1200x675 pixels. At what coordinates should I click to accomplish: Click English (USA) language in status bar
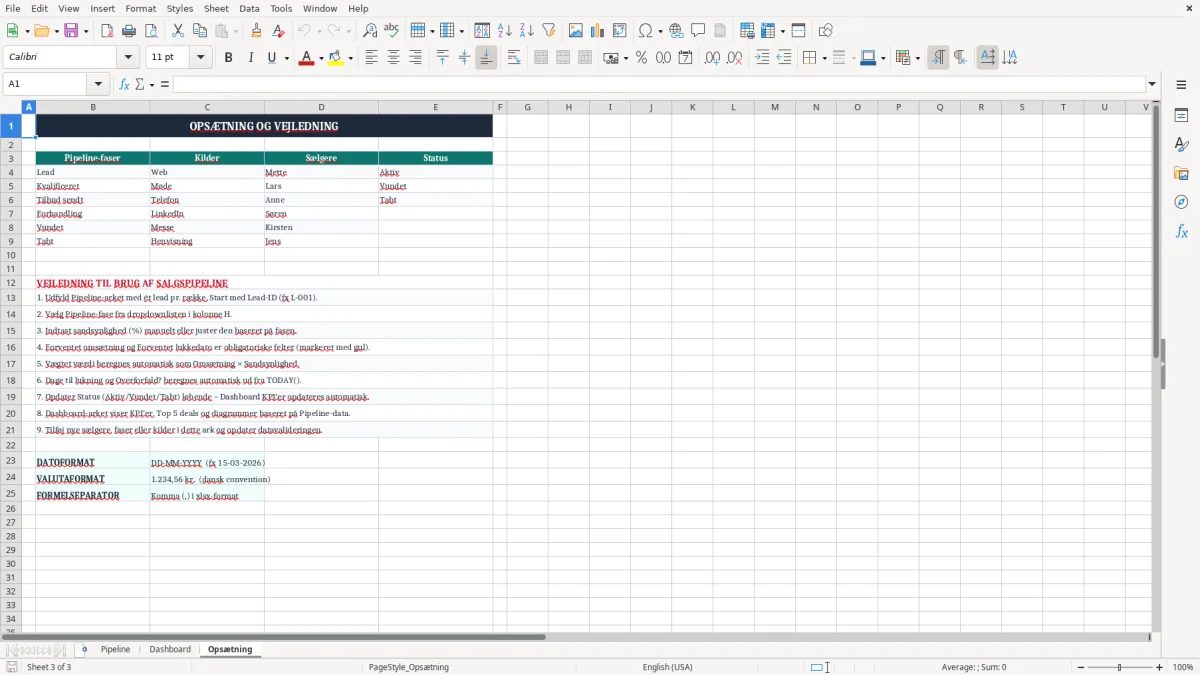point(667,667)
